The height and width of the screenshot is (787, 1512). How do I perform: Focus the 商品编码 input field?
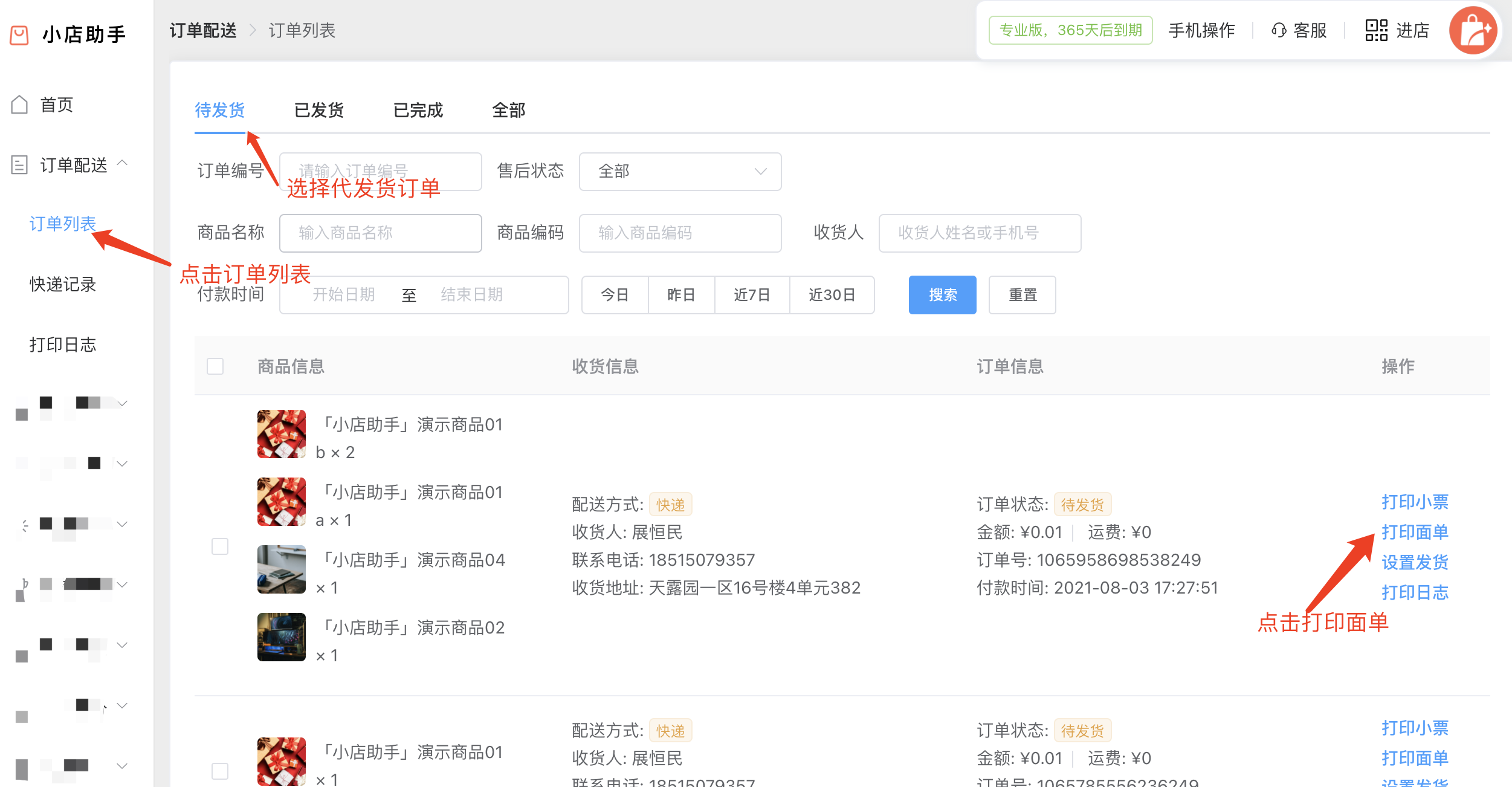pos(680,233)
